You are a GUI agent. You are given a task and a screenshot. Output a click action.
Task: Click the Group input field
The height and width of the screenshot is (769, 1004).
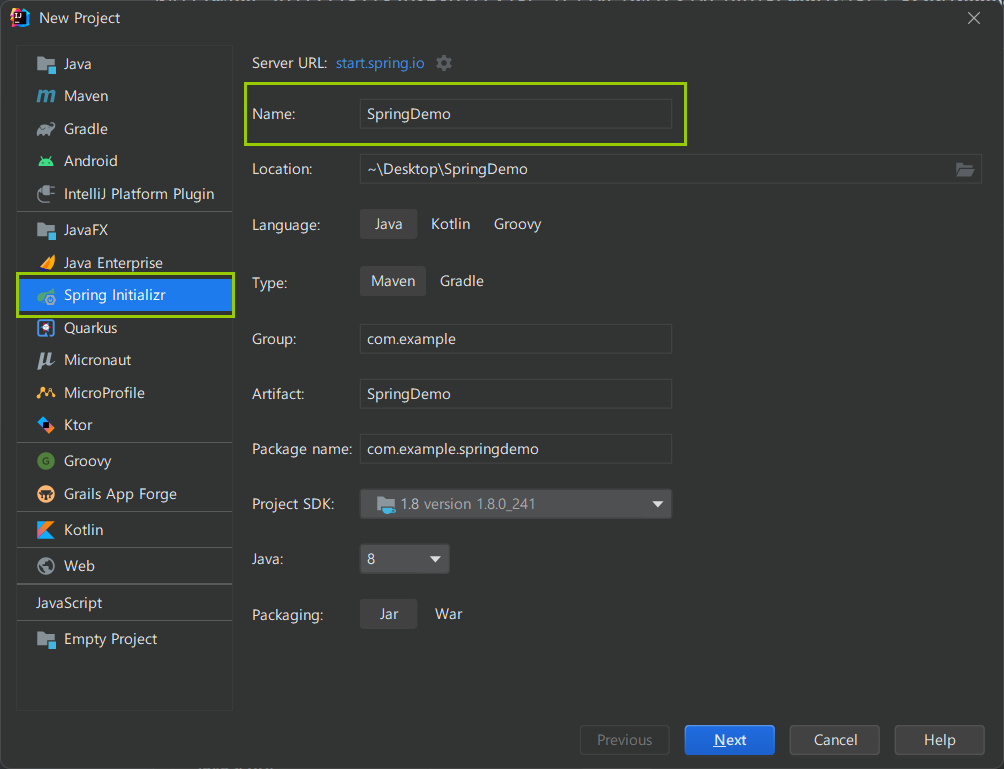515,339
